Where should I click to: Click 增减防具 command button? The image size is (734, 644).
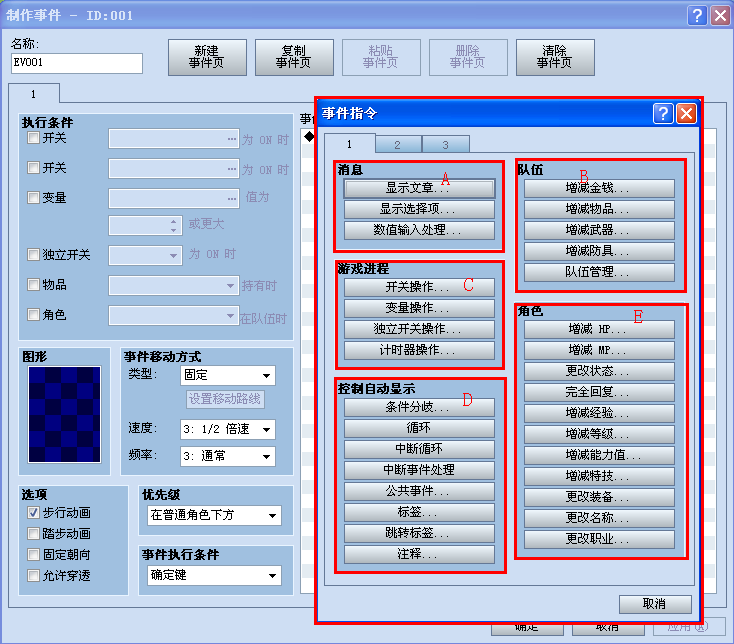[x=599, y=251]
